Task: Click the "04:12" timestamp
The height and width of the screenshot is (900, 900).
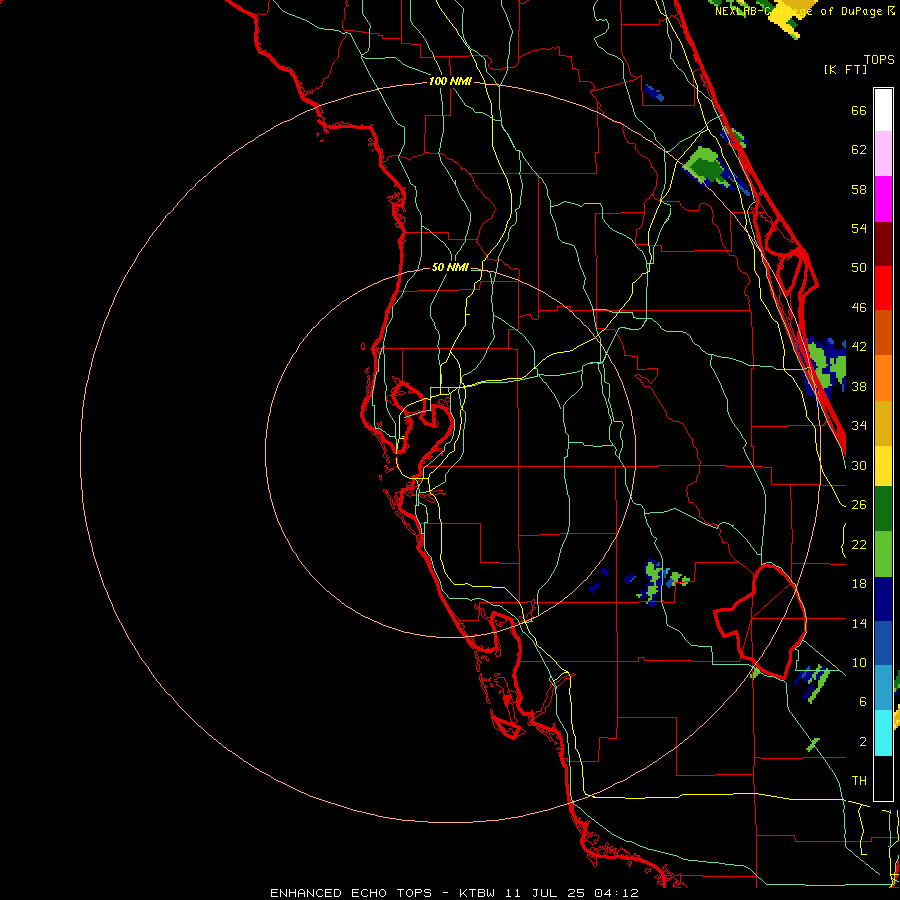Action: click(x=616, y=893)
